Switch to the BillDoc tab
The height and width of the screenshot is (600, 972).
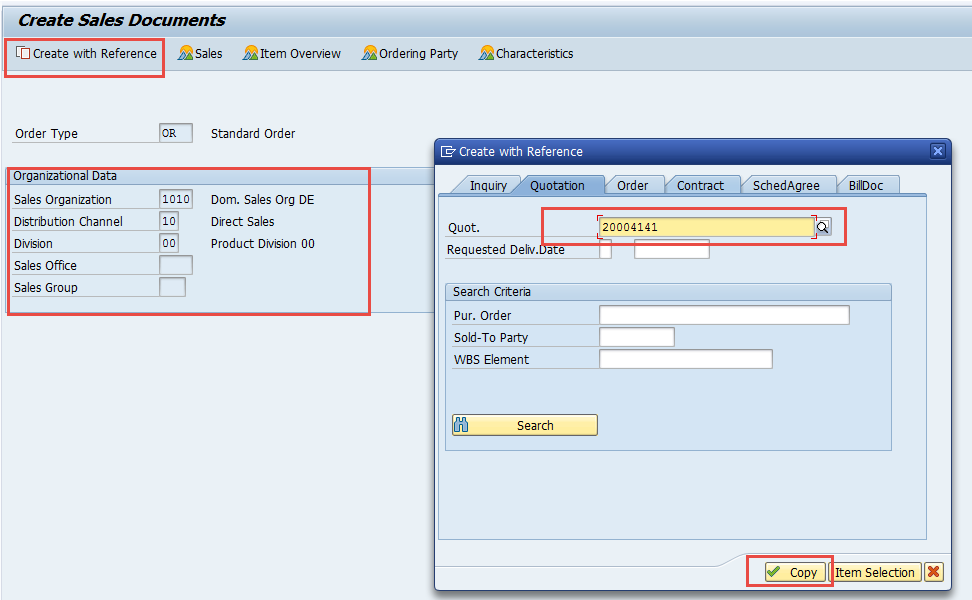point(866,185)
